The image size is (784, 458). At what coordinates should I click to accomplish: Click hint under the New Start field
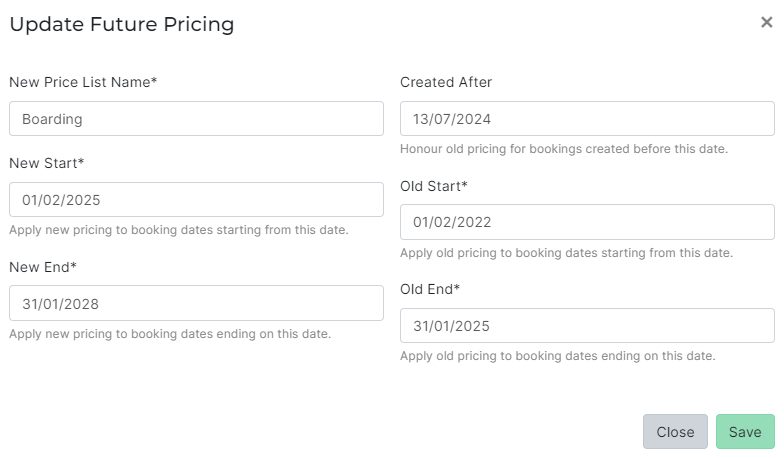pos(178,230)
